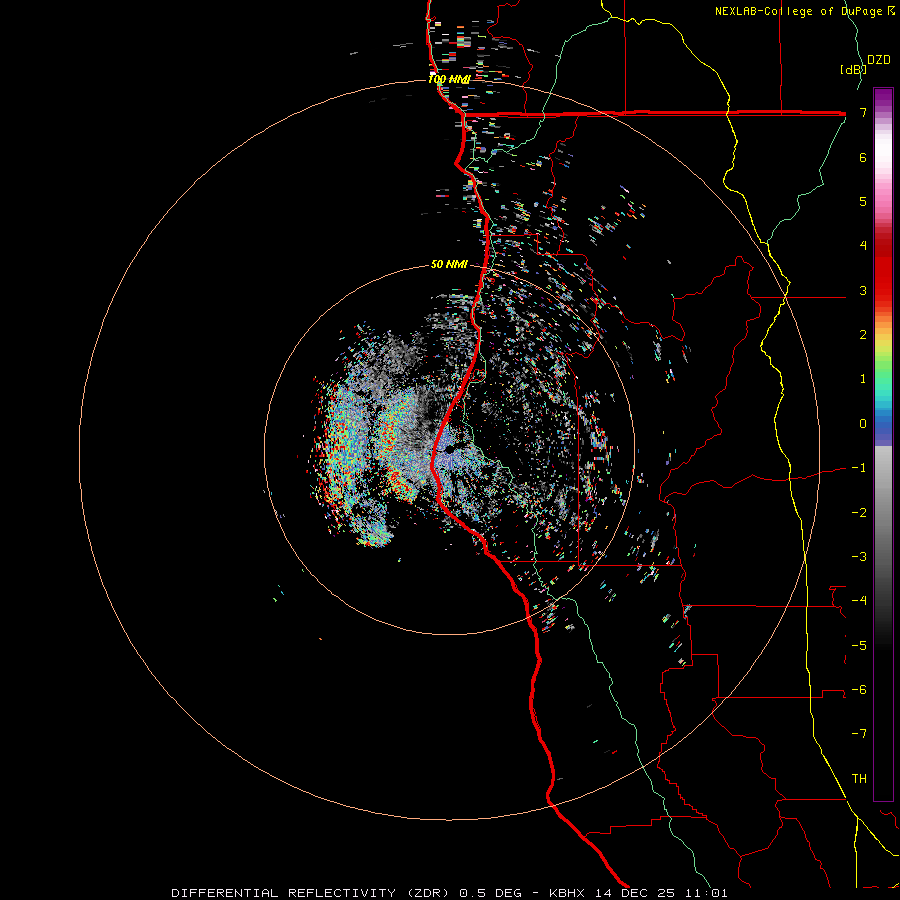The height and width of the screenshot is (900, 900).
Task: Select the 4 tick on the color scale
Action: [x=863, y=246]
